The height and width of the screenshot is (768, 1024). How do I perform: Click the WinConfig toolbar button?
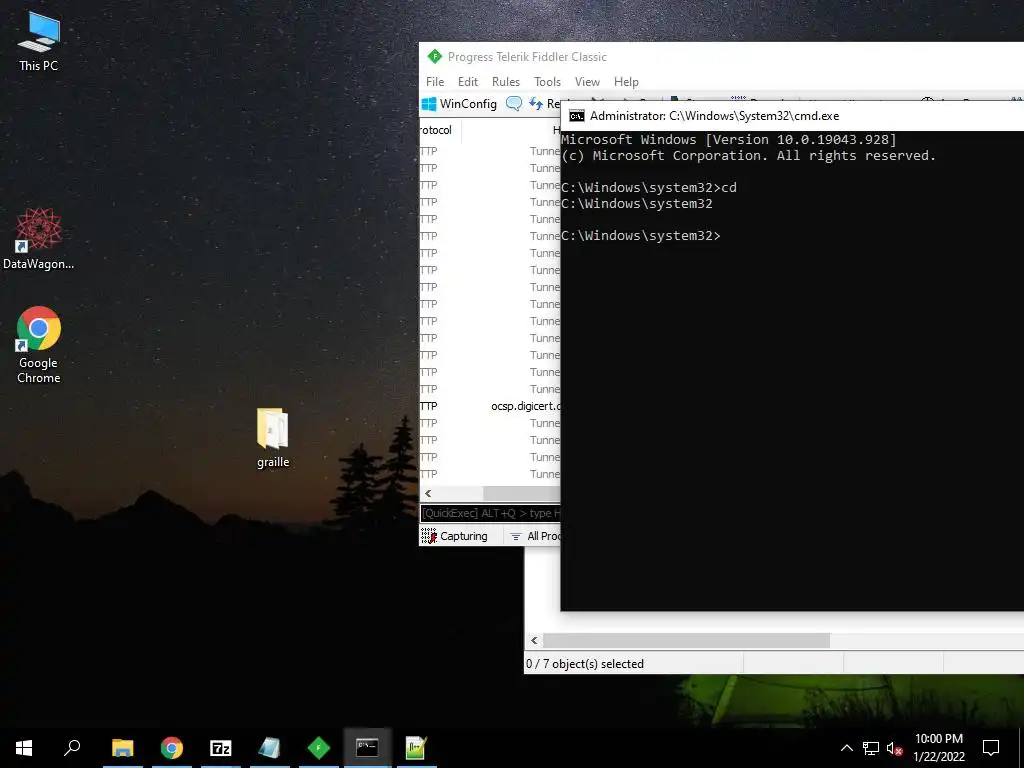[460, 104]
